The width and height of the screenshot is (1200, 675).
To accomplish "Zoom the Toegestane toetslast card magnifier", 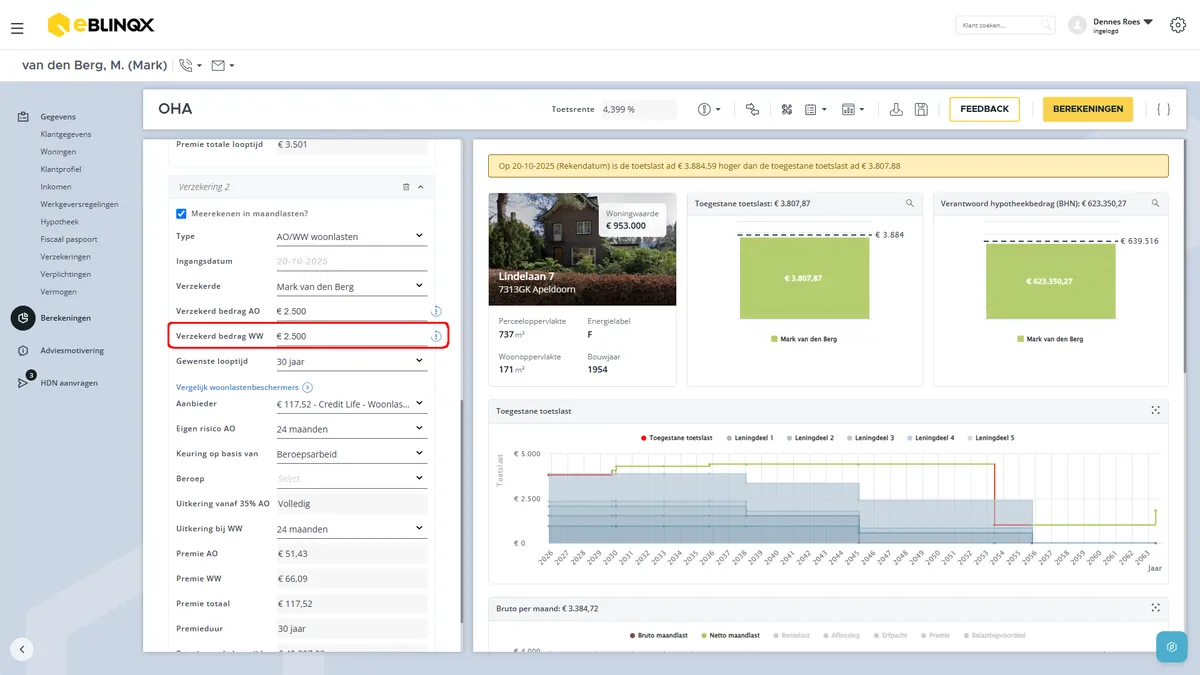I will [x=909, y=203].
